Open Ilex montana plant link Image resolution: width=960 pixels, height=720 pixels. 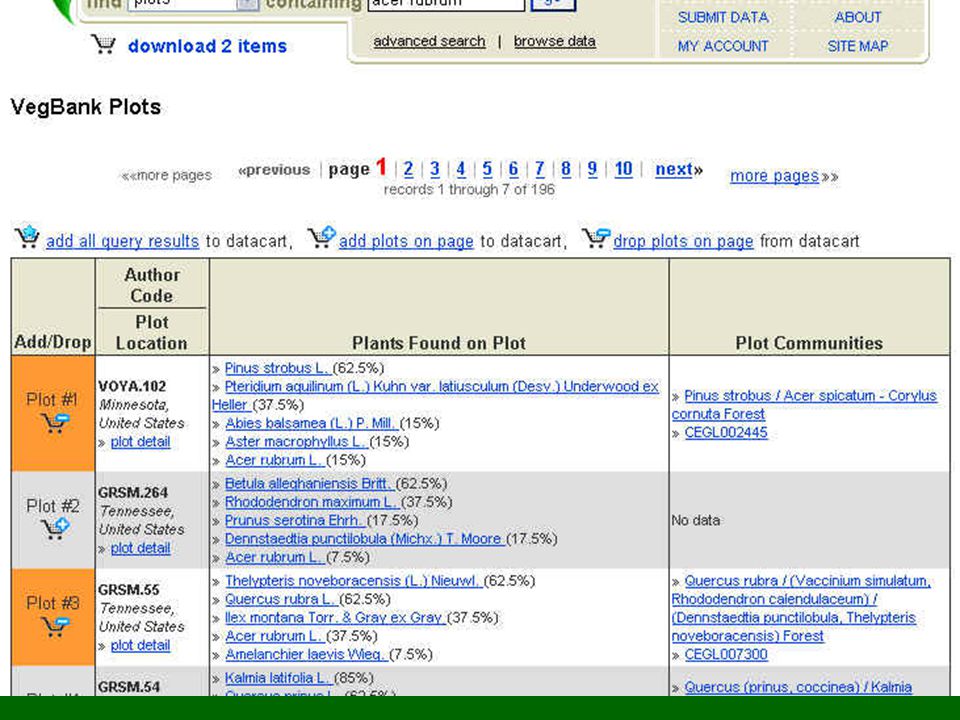[336, 617]
